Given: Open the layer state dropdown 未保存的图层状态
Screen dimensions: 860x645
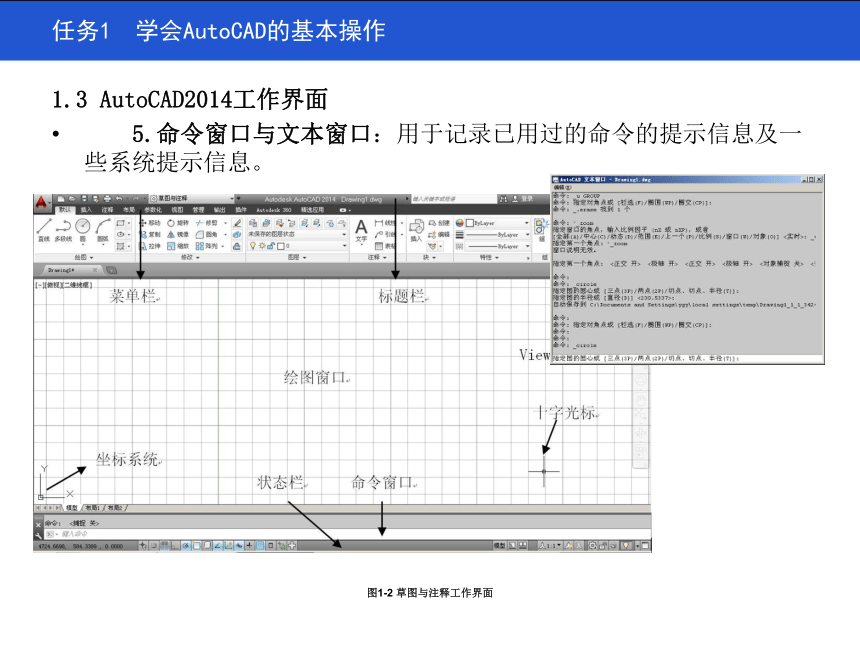Looking at the screenshot, I should click(x=297, y=234).
